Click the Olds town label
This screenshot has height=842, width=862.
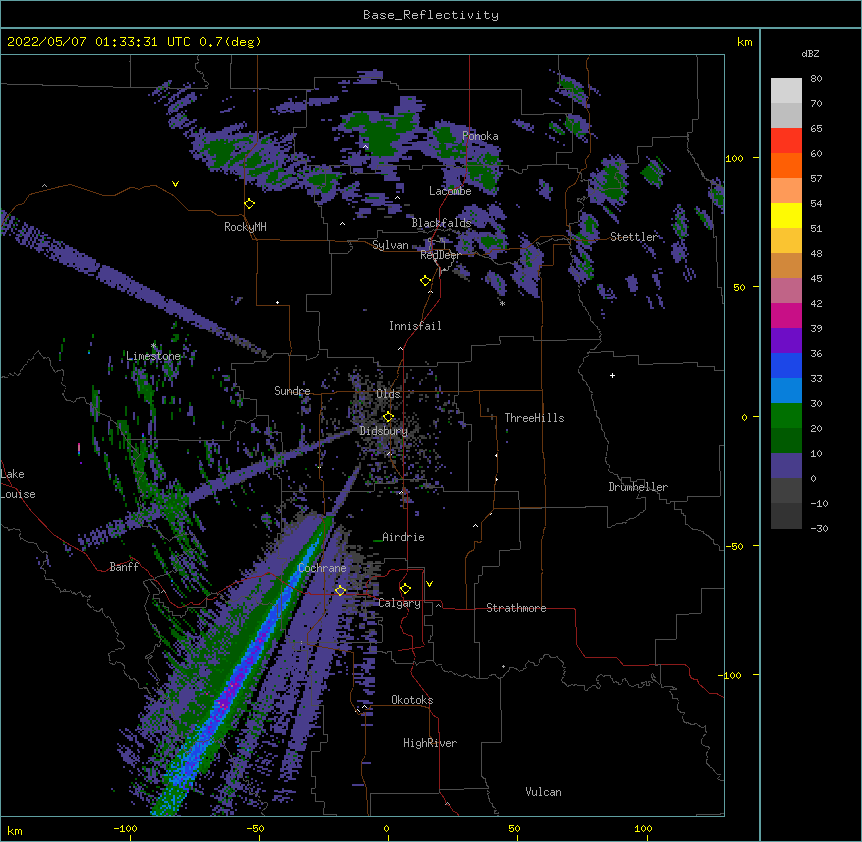tap(388, 394)
